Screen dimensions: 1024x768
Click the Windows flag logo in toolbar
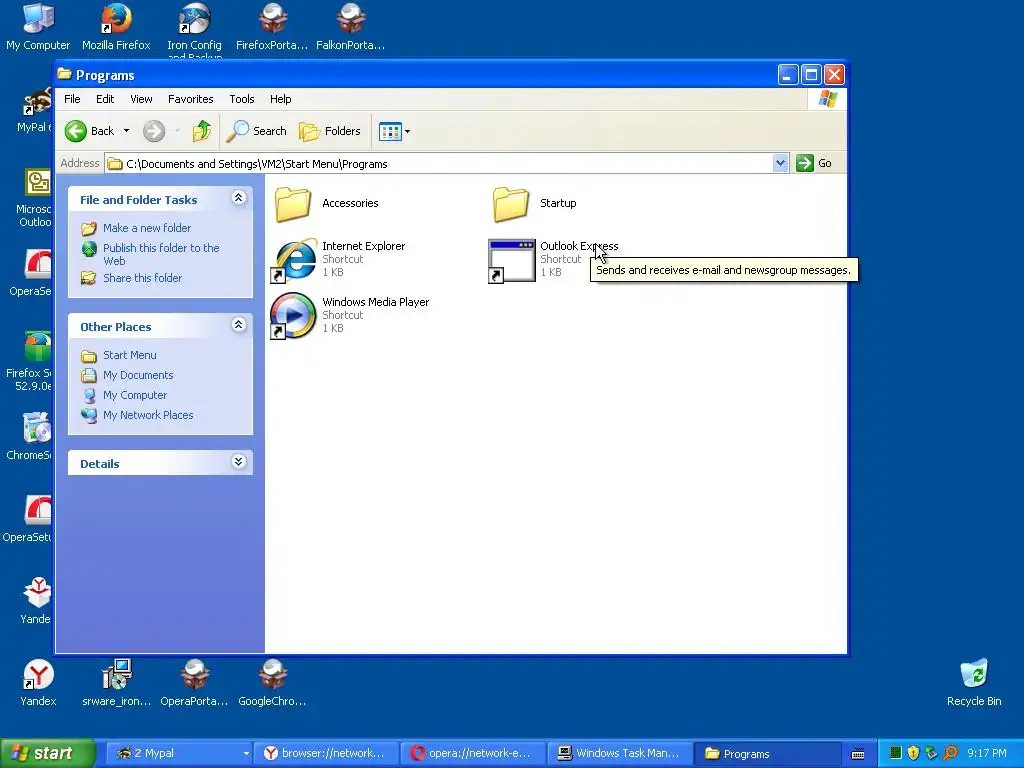click(x=827, y=99)
